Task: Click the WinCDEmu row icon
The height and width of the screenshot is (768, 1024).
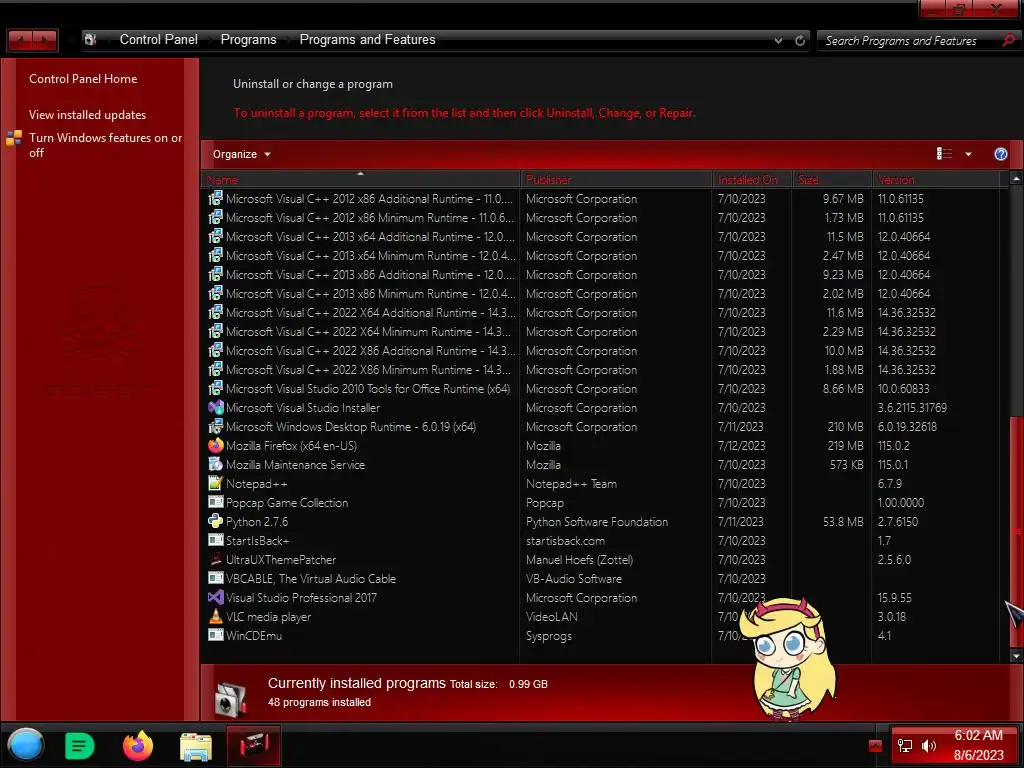Action: pos(216,635)
